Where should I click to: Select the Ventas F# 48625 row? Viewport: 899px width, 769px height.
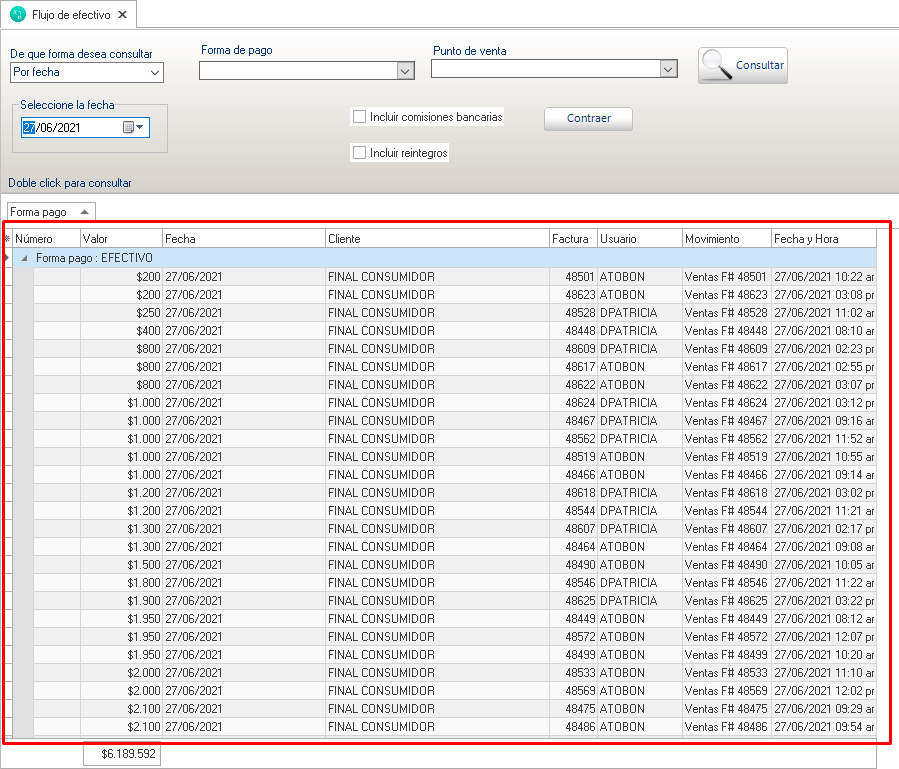coord(725,601)
